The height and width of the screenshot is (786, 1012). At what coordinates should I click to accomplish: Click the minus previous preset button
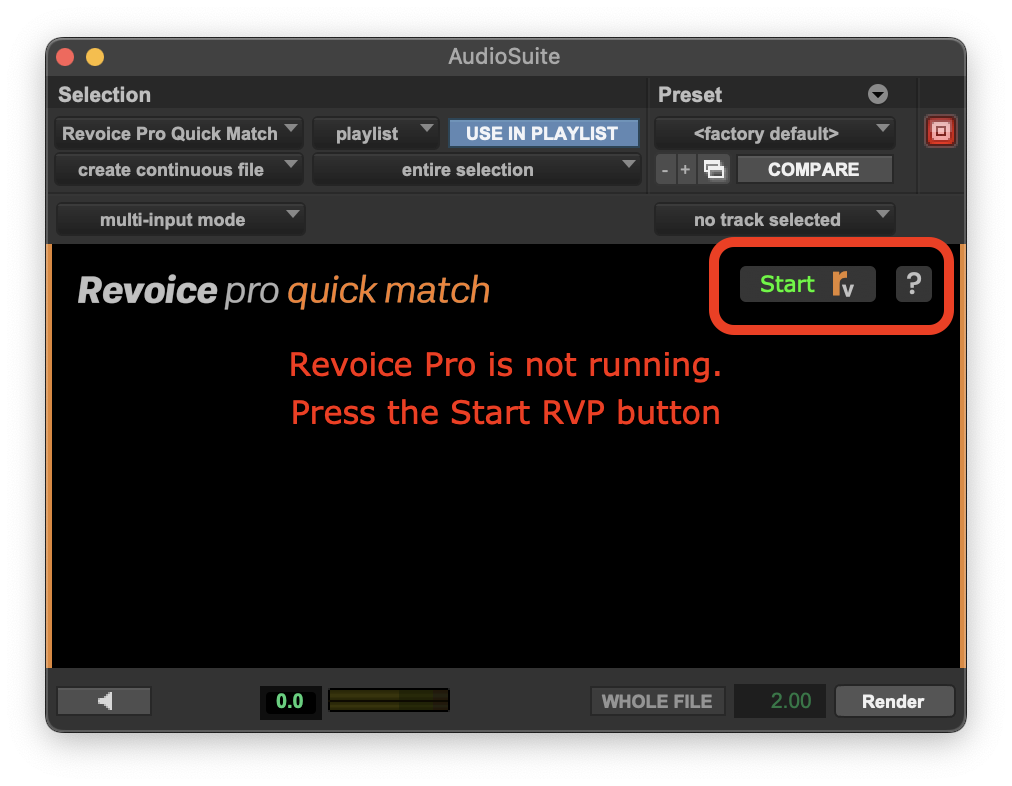(665, 170)
